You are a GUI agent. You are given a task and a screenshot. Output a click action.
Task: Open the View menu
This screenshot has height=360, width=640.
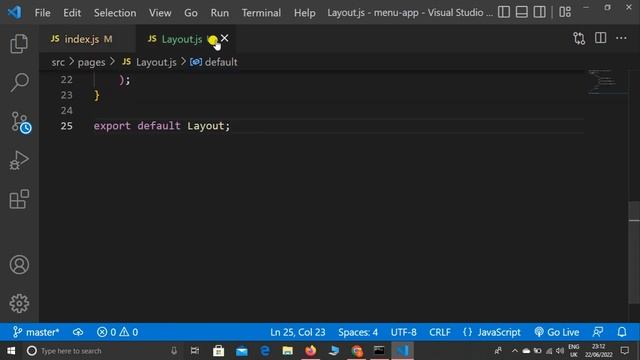[x=160, y=13]
